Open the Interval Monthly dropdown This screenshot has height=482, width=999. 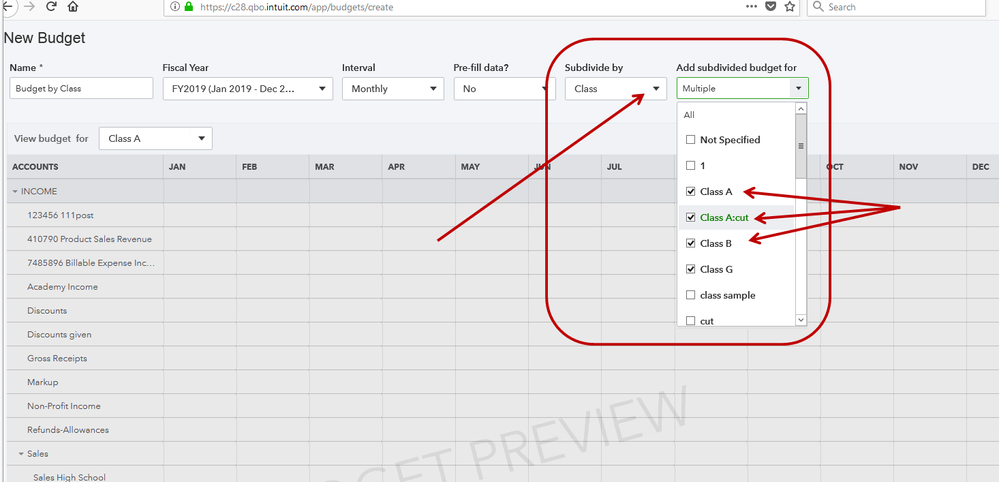click(x=393, y=89)
